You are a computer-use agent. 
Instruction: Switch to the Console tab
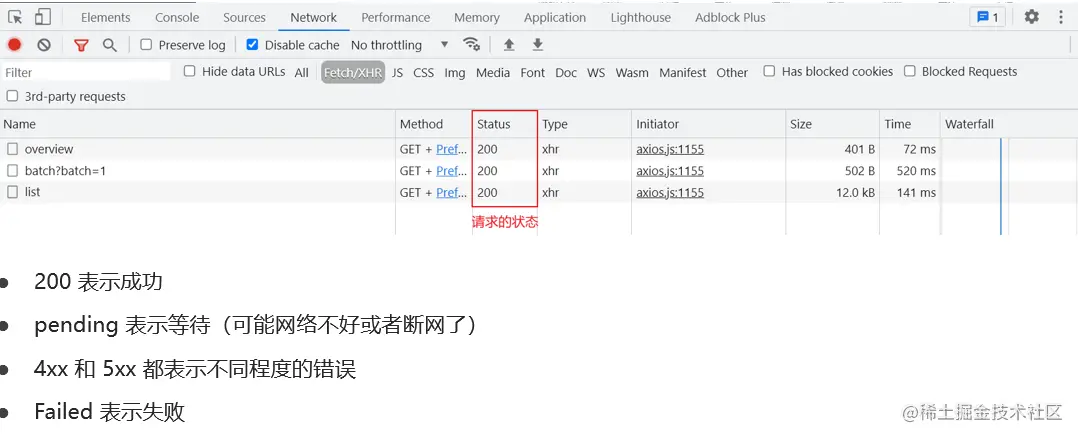pyautogui.click(x=177, y=17)
